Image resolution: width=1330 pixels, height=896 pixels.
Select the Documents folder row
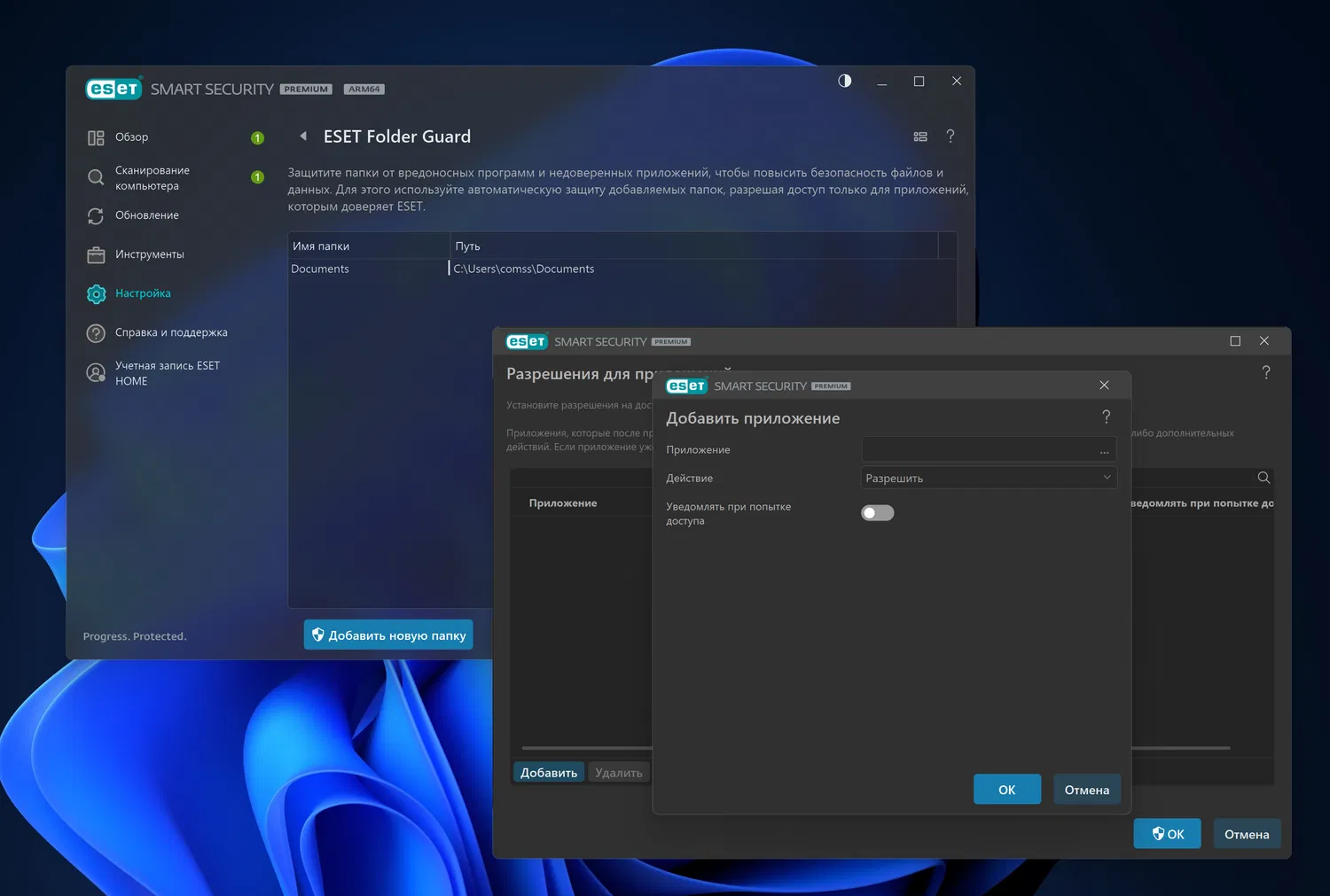[622, 269]
